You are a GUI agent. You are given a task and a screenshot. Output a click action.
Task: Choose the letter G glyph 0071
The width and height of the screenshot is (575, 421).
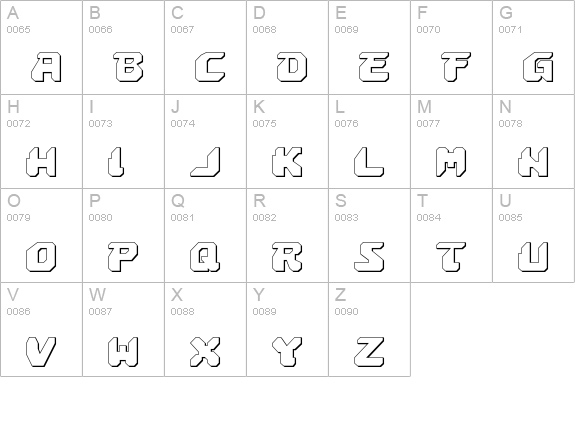click(538, 67)
